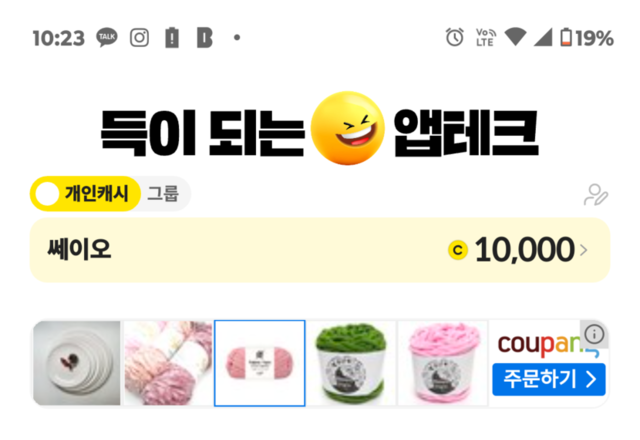Tap the 19% battery indicator

(587, 38)
